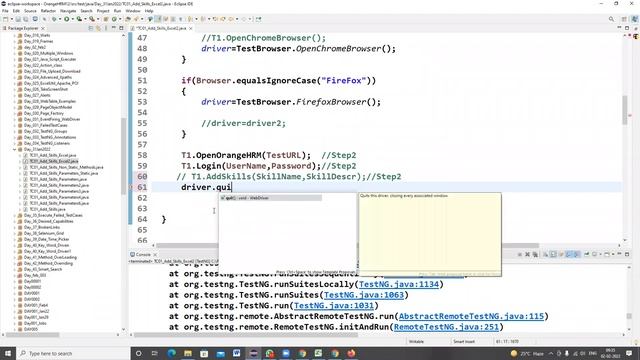Select the Day_026_TakeScreenShot package
Image resolution: width=640 pixels, height=360 pixels.
(43, 89)
